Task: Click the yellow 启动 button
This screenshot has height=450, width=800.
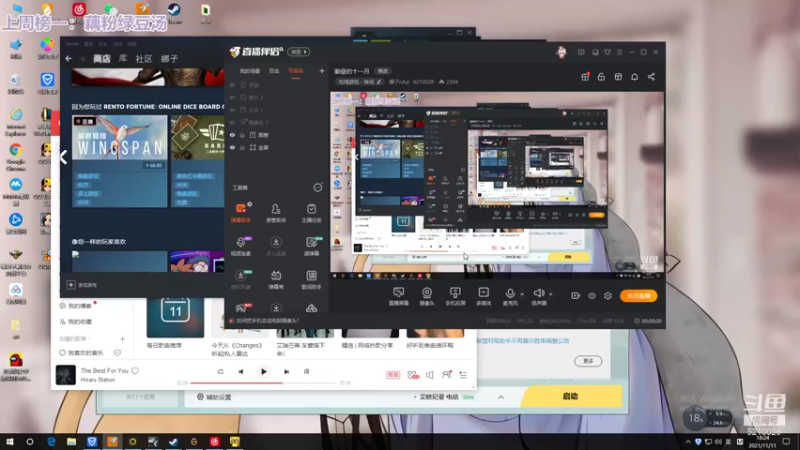Action: click(570, 396)
